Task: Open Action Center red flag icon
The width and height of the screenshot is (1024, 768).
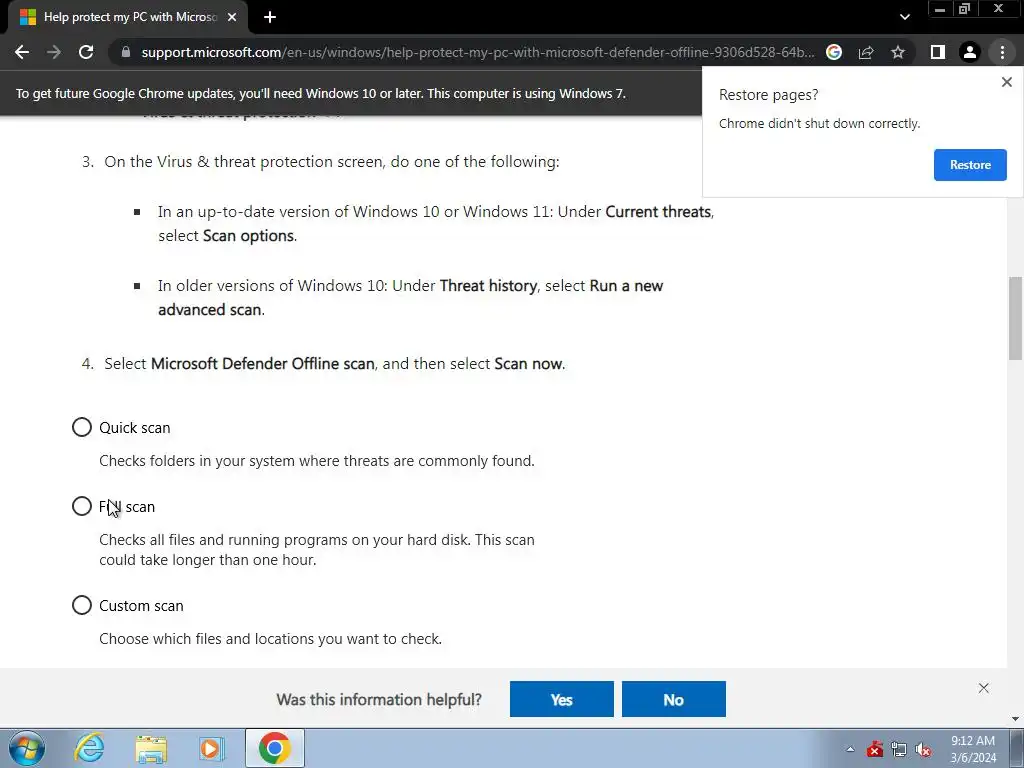Action: point(874,749)
